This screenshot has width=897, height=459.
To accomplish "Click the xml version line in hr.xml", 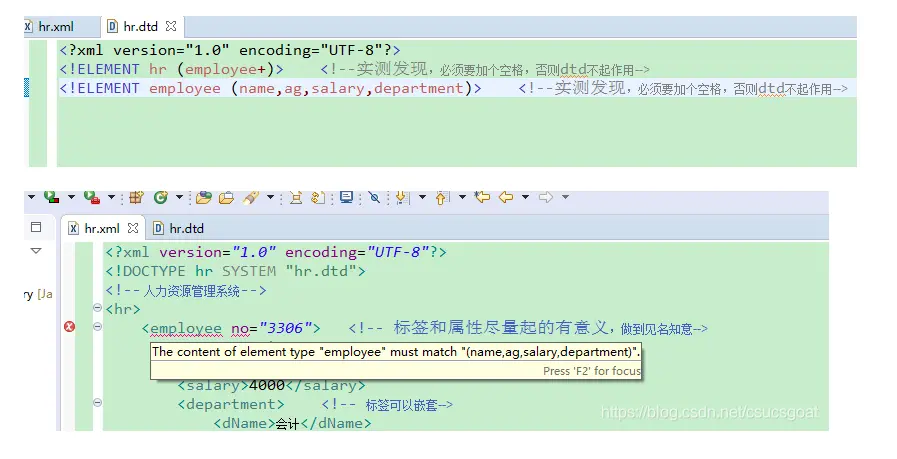I will click(x=276, y=252).
